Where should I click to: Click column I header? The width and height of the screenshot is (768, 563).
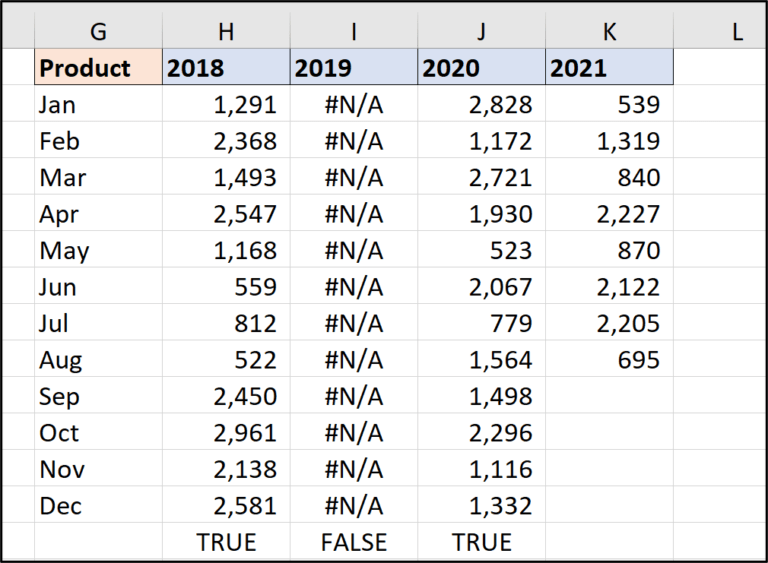[x=354, y=31]
